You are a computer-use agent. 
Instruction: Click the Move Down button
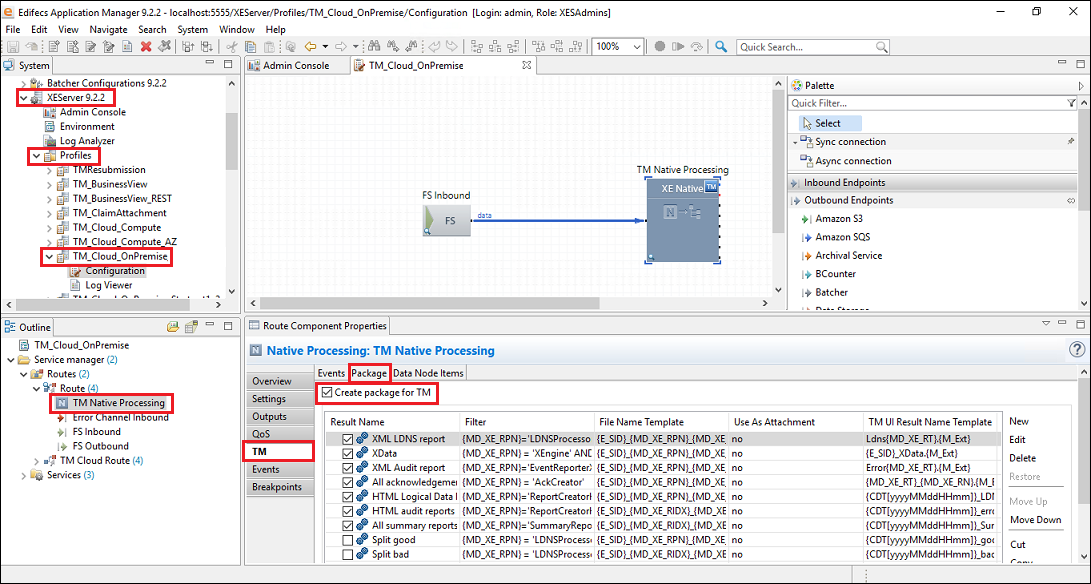[1036, 520]
